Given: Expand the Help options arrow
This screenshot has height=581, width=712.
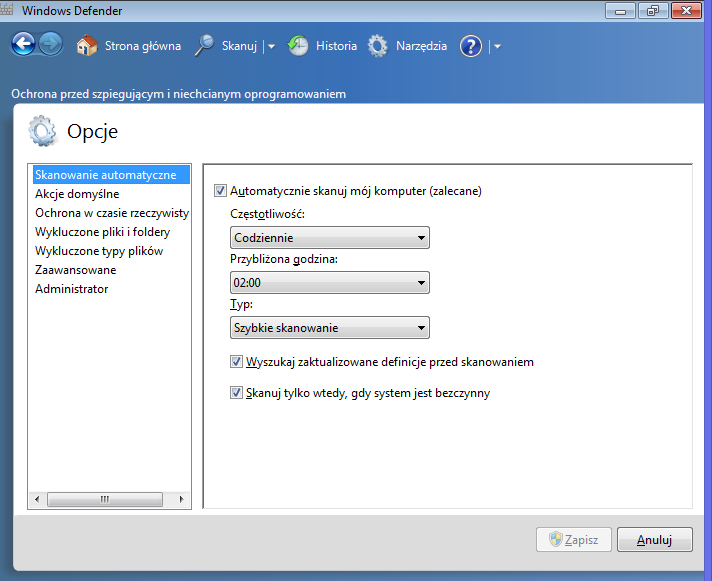Looking at the screenshot, I should tap(497, 46).
